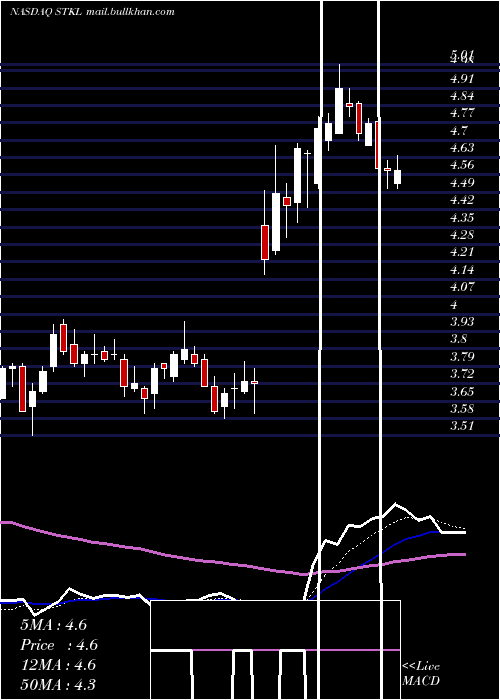Click the 4.7 price axis label
Screen dimensions: 500x700
click(x=458, y=131)
